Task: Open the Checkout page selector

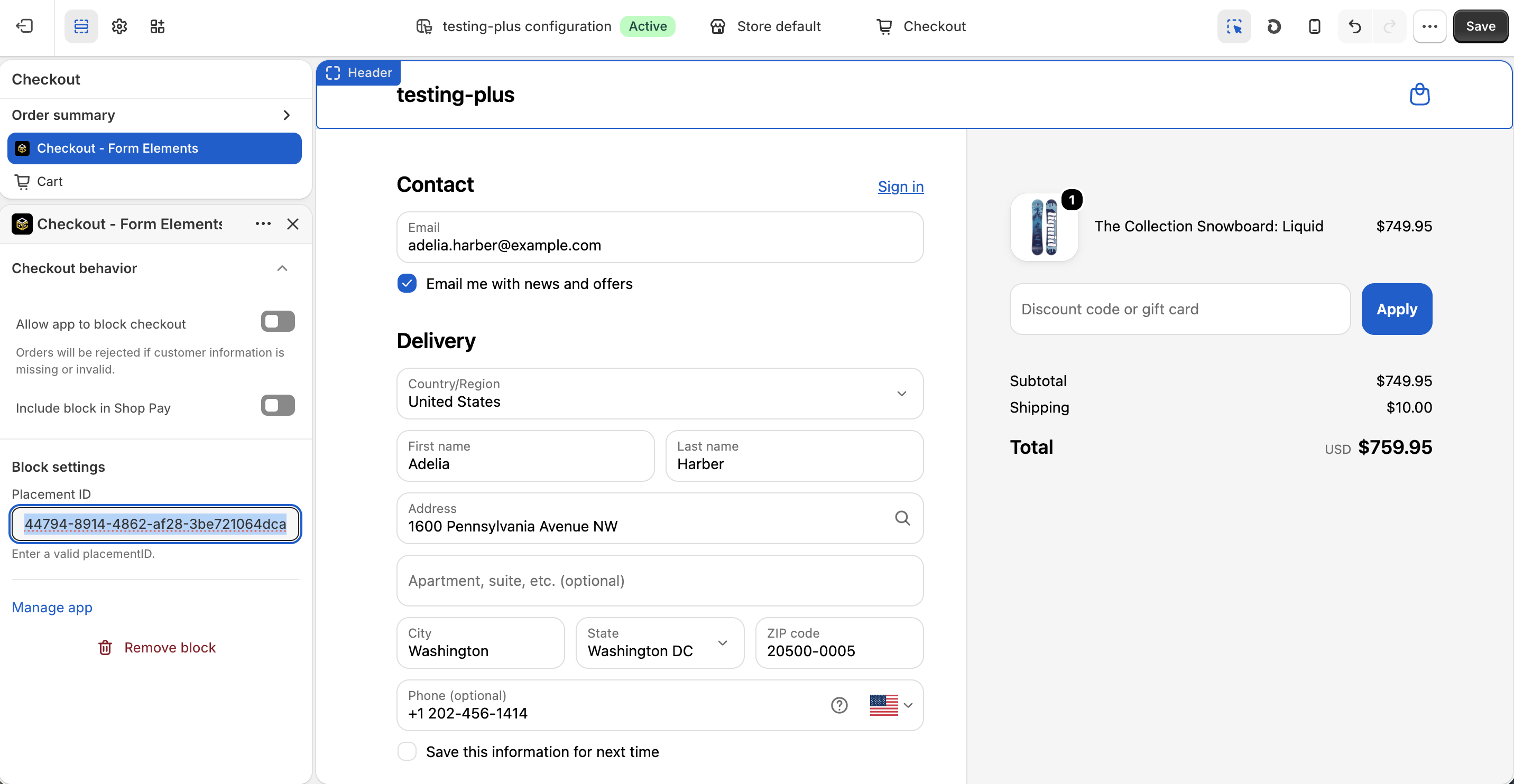Action: point(921,26)
